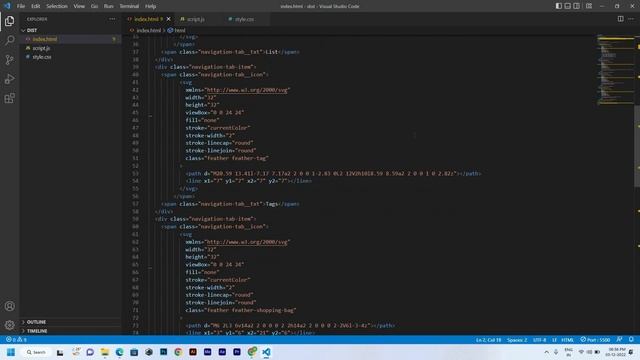Click the Ln 2, Col 18 cursor position
The image size is (640, 360).
(488, 340)
